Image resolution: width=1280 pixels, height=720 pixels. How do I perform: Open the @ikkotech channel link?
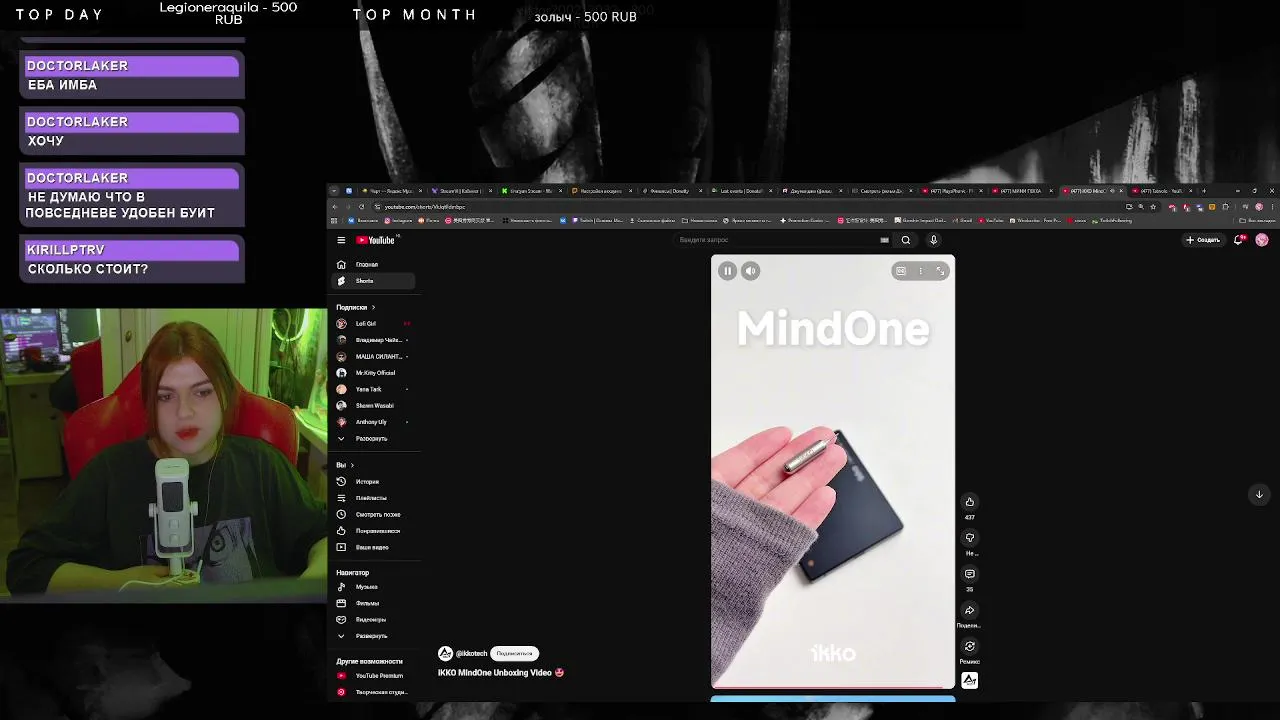471,653
